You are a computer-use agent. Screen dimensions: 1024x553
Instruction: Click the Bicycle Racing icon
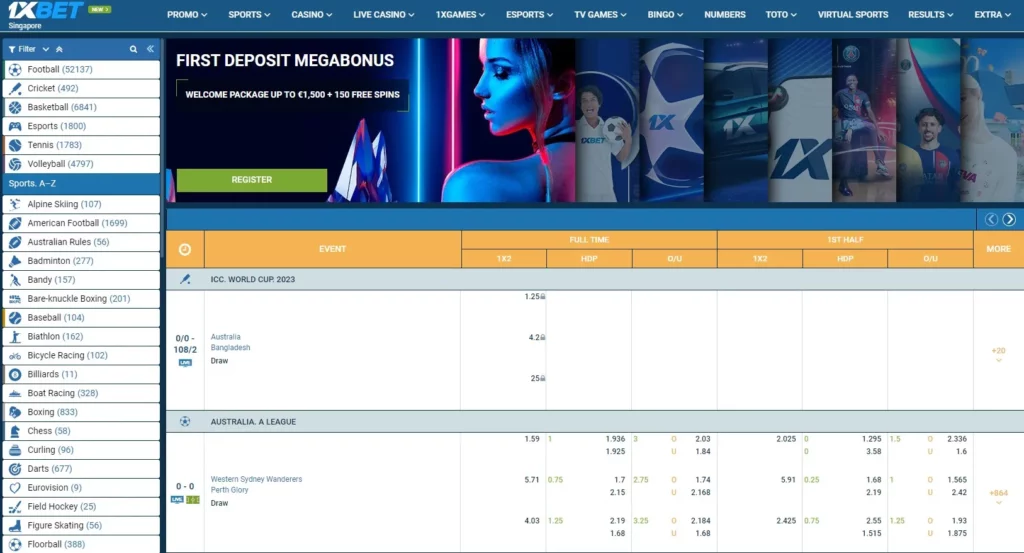15,355
